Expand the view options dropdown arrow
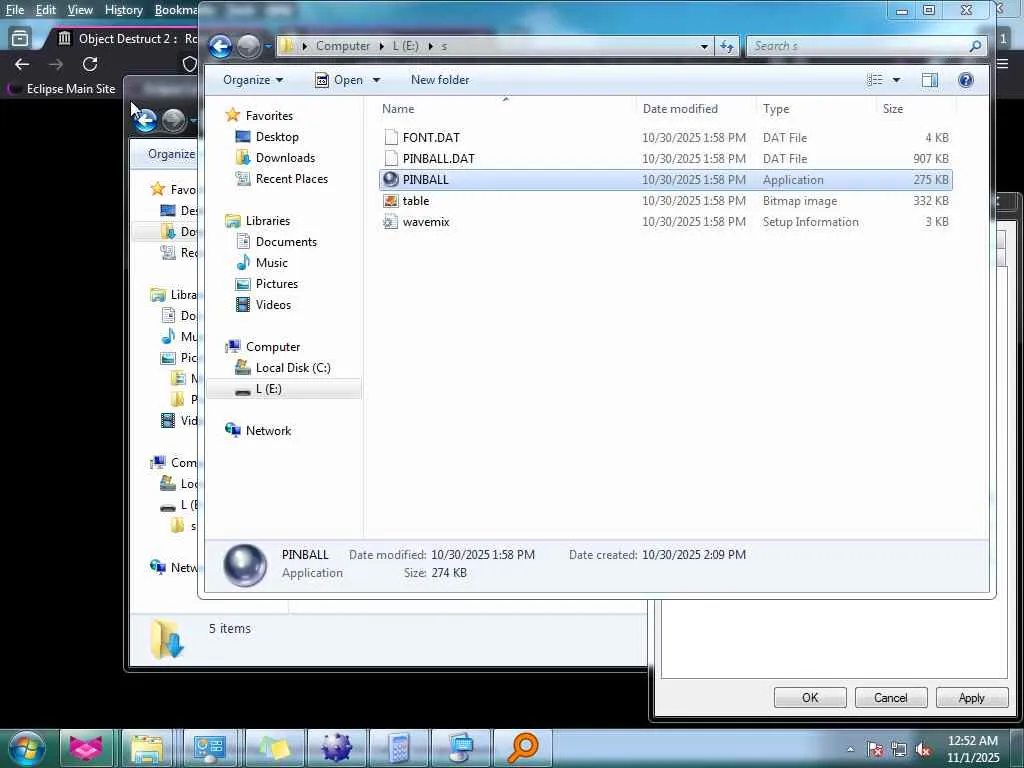This screenshot has height=768, width=1024. click(896, 80)
